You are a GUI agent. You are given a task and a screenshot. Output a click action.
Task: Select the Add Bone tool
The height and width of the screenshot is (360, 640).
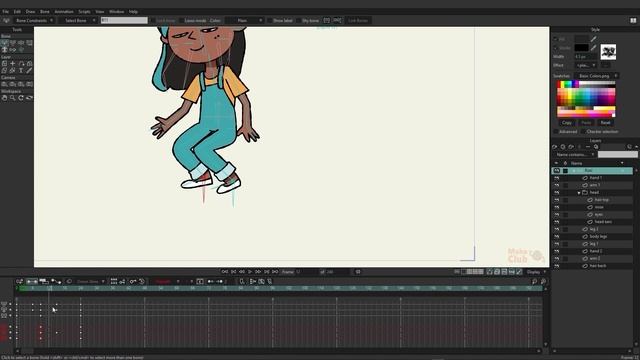pos(21,42)
